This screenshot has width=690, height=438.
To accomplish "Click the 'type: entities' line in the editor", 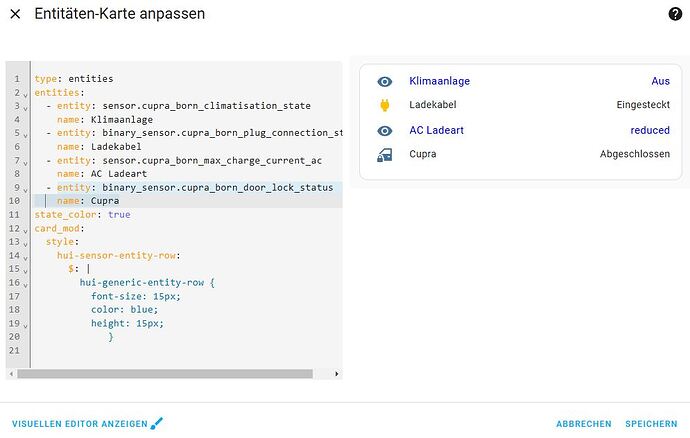I will (x=74, y=79).
